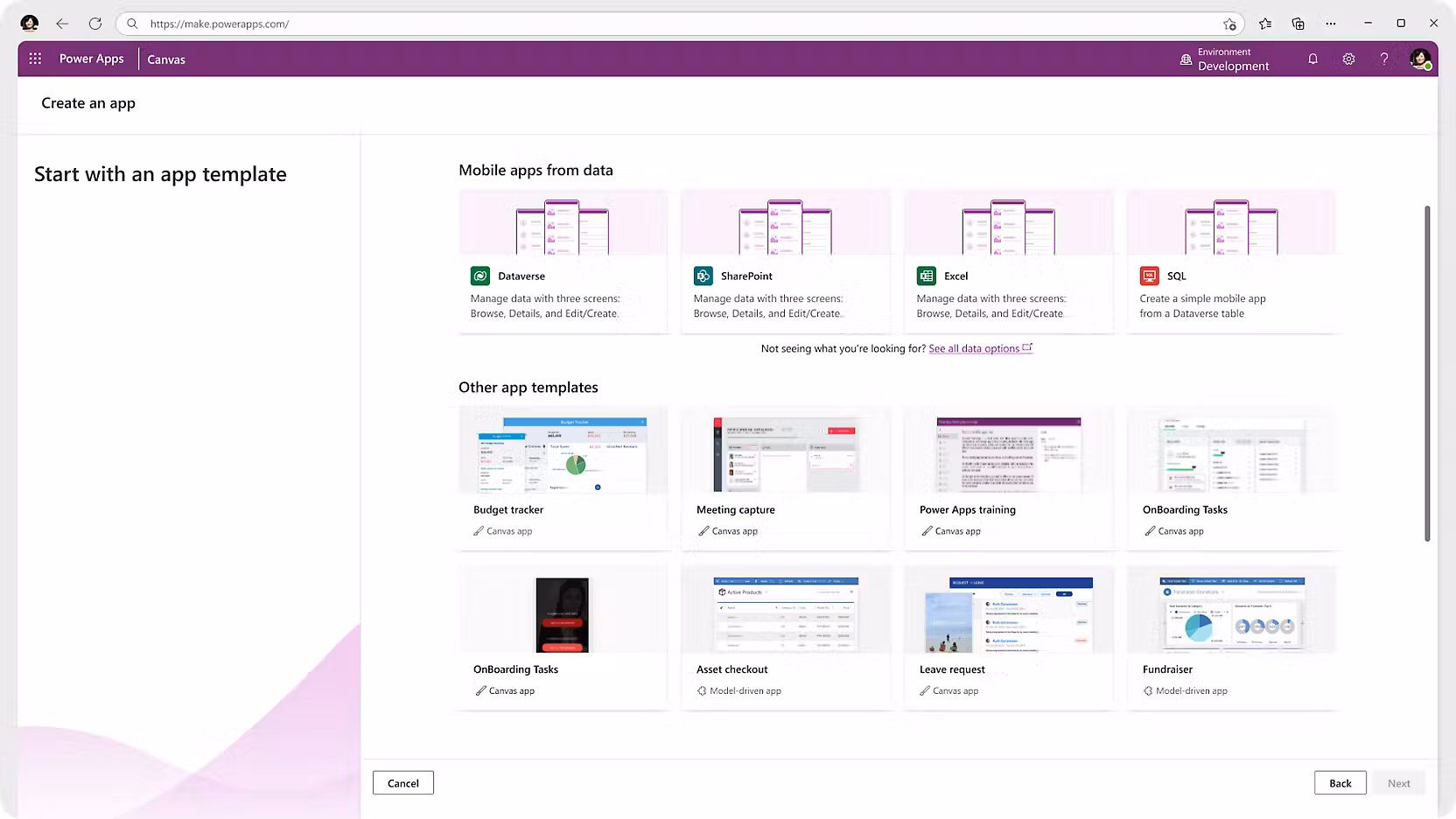Click the Budget tracker canvas pencil icon
This screenshot has width=1456, height=819.
click(479, 531)
